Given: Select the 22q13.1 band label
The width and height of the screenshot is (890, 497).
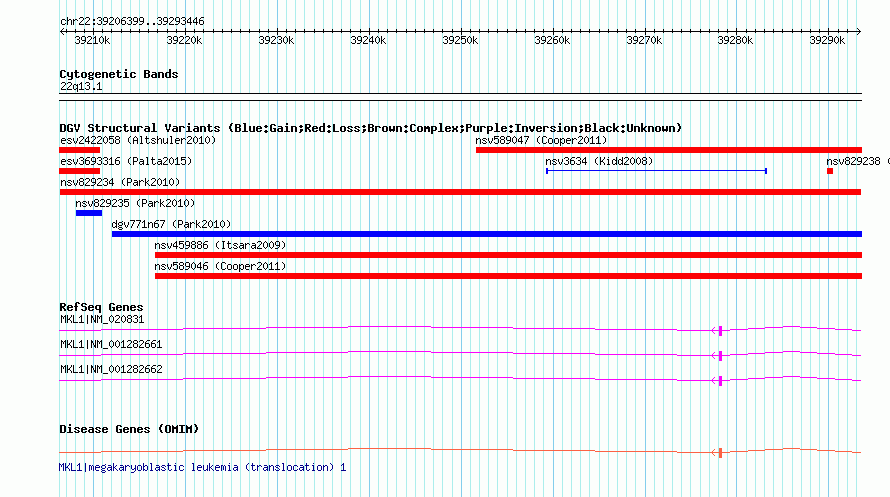Looking at the screenshot, I should click(x=81, y=86).
